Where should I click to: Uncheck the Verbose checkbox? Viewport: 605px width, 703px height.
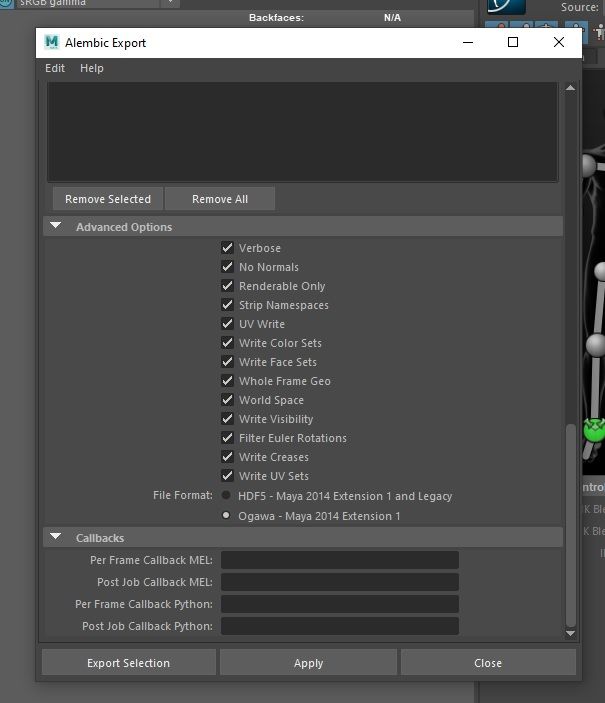tap(227, 247)
